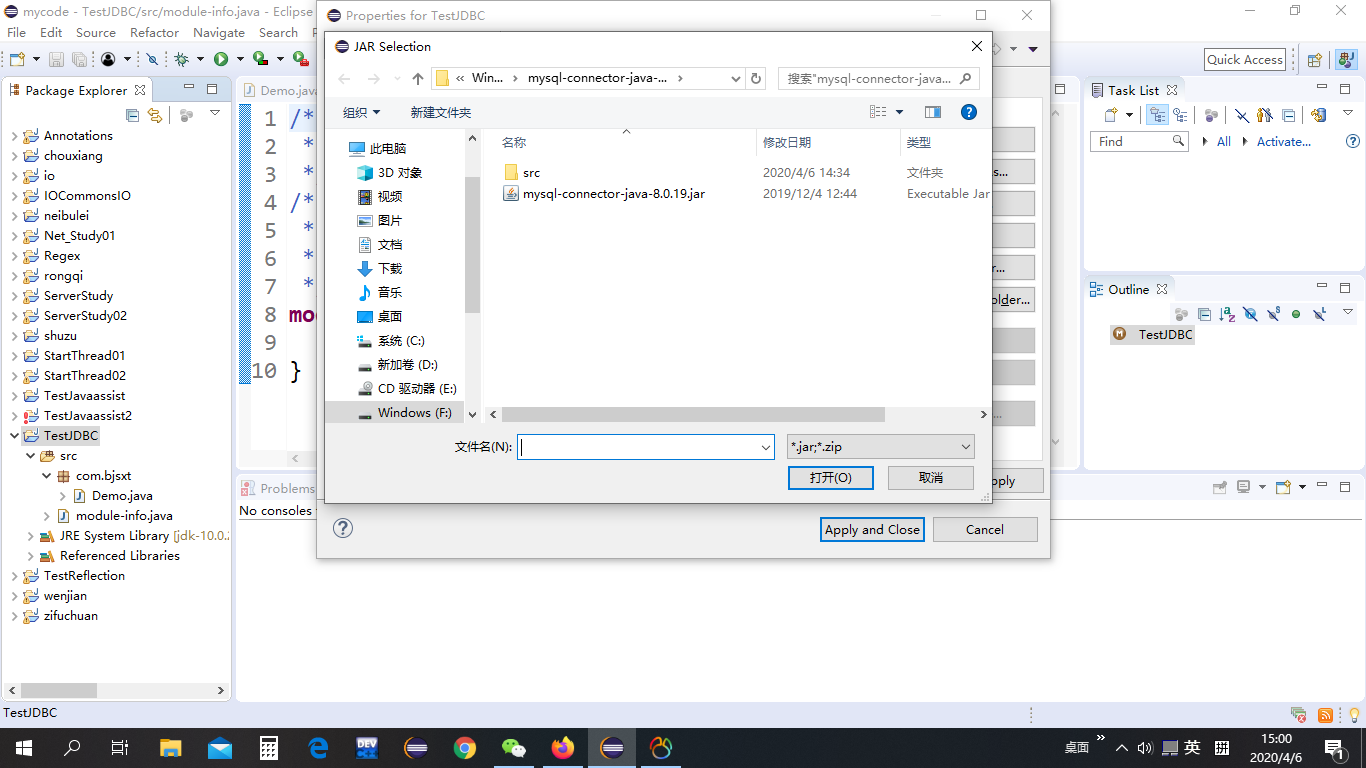Open the file type filter dropdown *.jar;*.zip
This screenshot has width=1366, height=768.
pos(881,447)
